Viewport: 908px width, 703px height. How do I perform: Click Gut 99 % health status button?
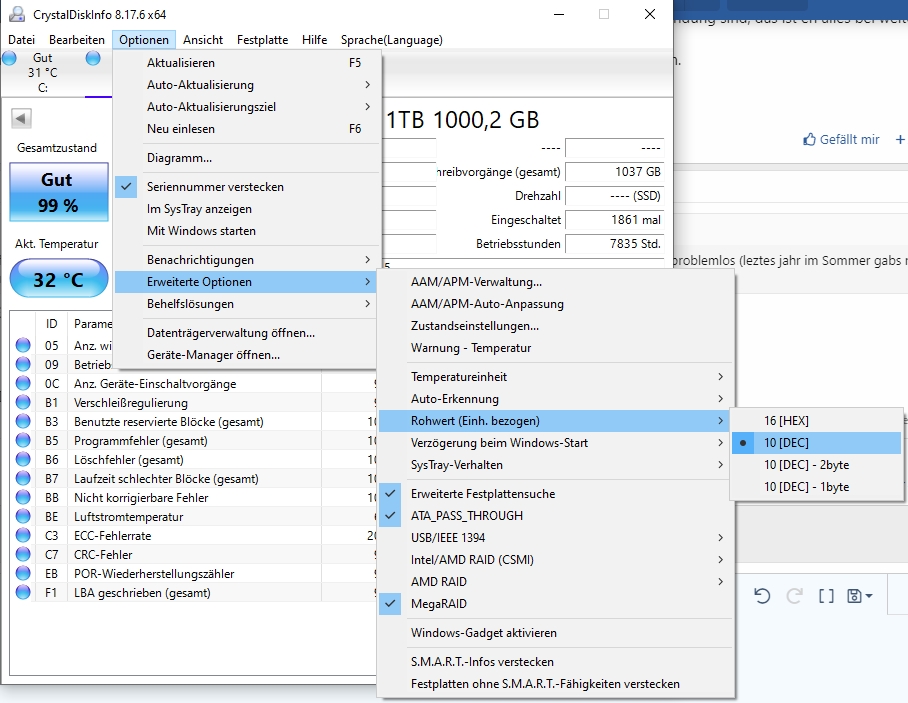(x=58, y=192)
